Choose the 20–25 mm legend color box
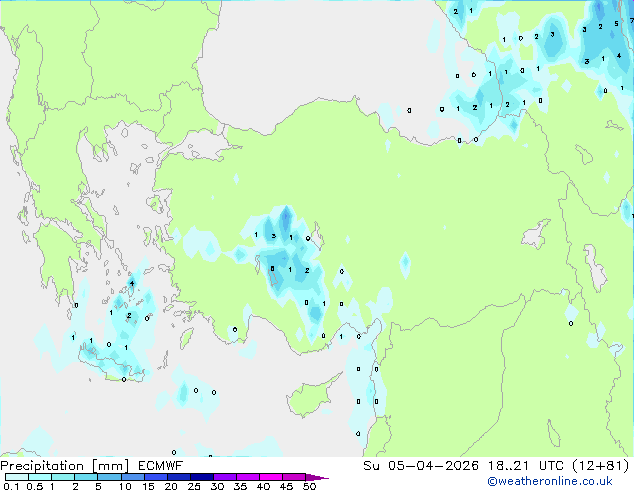634x490 pixels. (x=178, y=477)
